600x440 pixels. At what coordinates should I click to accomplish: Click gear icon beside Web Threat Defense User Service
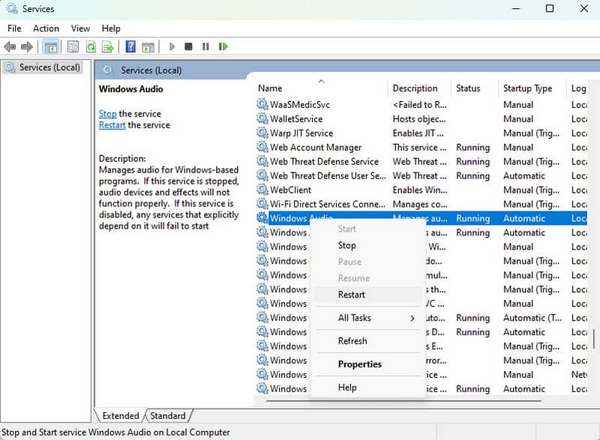pyautogui.click(x=262, y=175)
